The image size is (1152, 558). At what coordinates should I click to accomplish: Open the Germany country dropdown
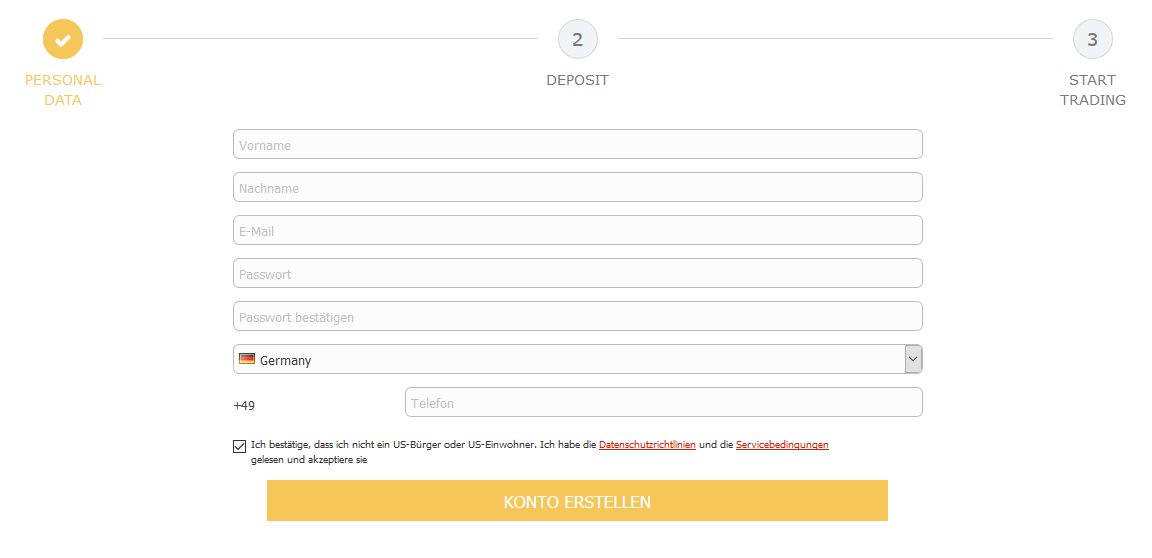pos(577,359)
